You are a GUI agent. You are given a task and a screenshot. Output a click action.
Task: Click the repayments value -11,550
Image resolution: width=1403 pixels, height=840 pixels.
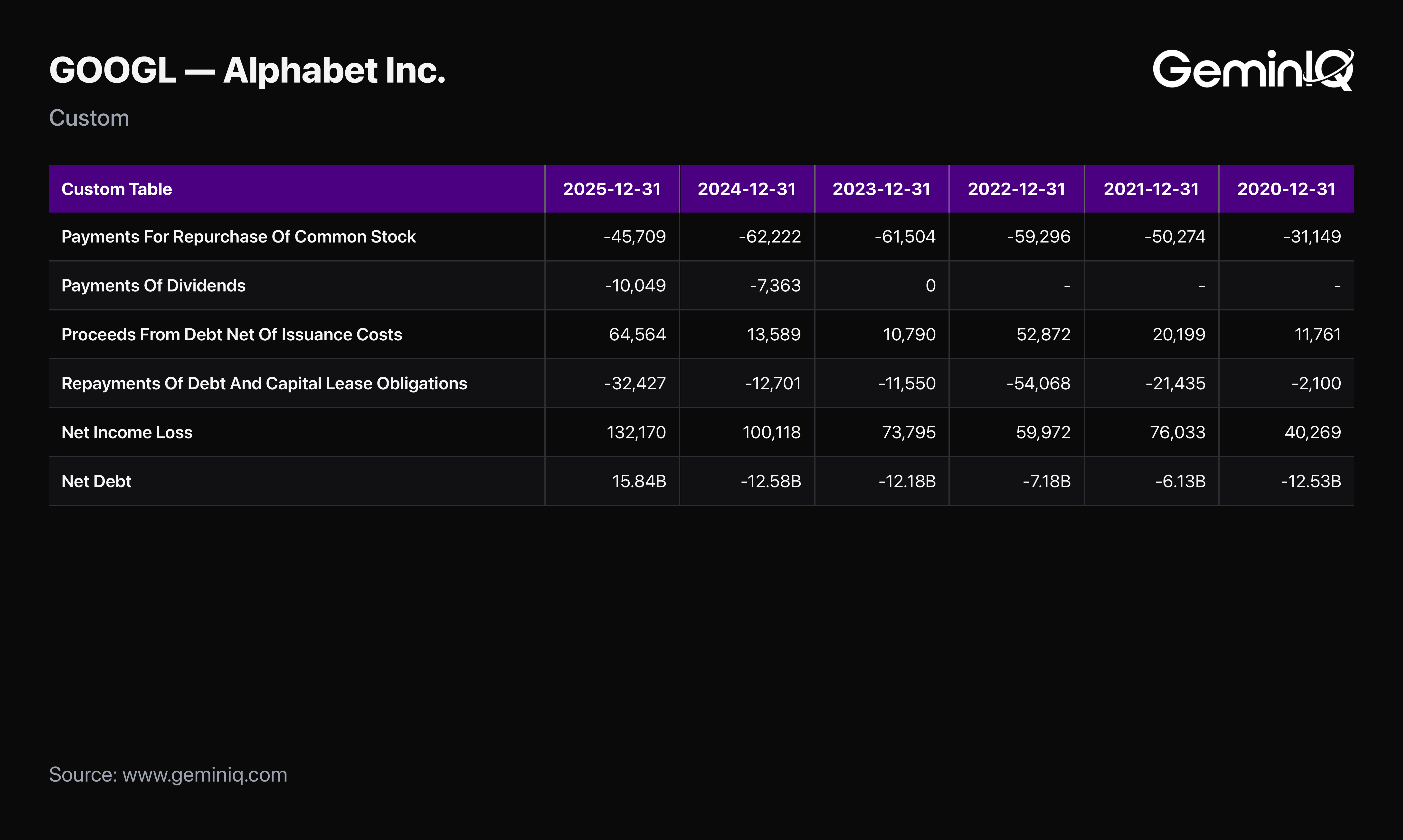[907, 383]
